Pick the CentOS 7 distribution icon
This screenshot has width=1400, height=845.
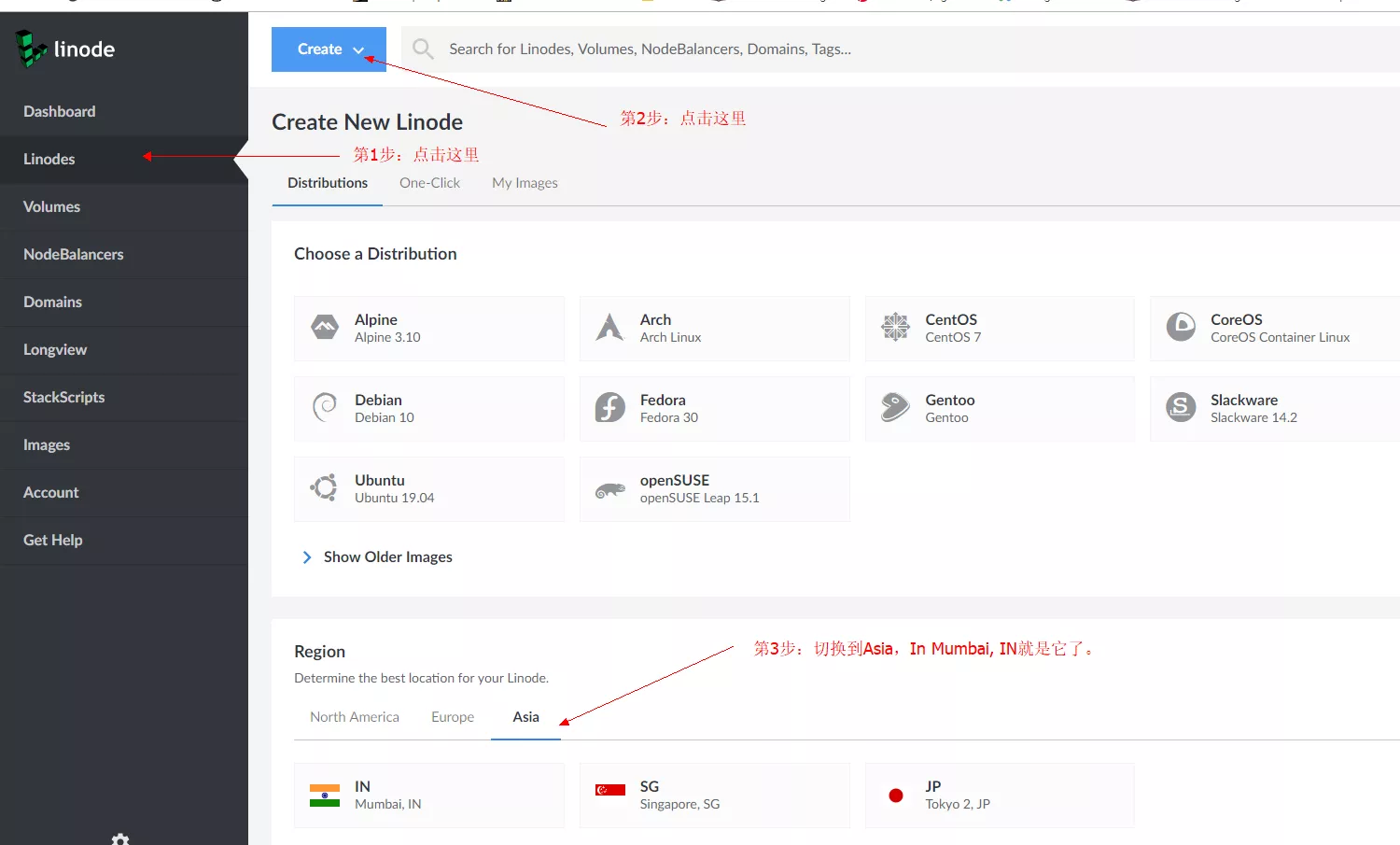(x=895, y=328)
